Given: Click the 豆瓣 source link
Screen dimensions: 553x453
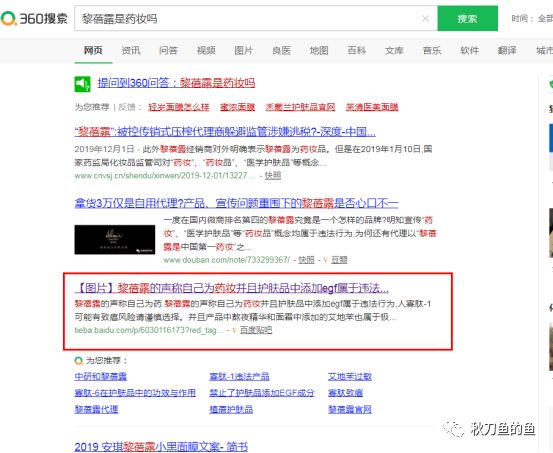Looking at the screenshot, I should (x=339, y=260).
